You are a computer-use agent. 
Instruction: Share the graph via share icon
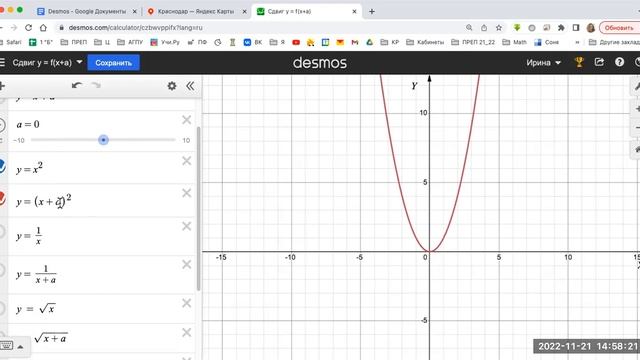tap(599, 62)
